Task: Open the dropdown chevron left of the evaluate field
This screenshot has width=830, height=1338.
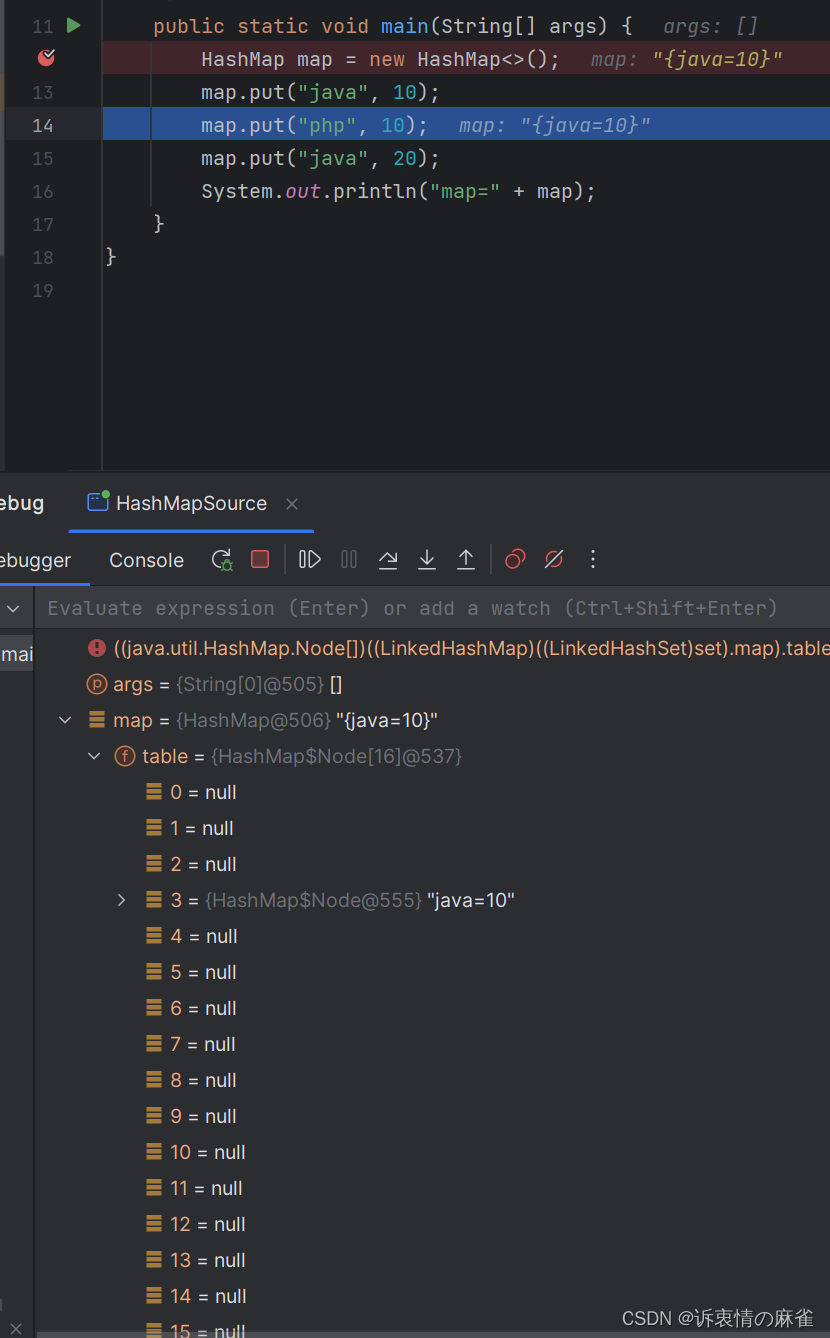Action: [14, 608]
